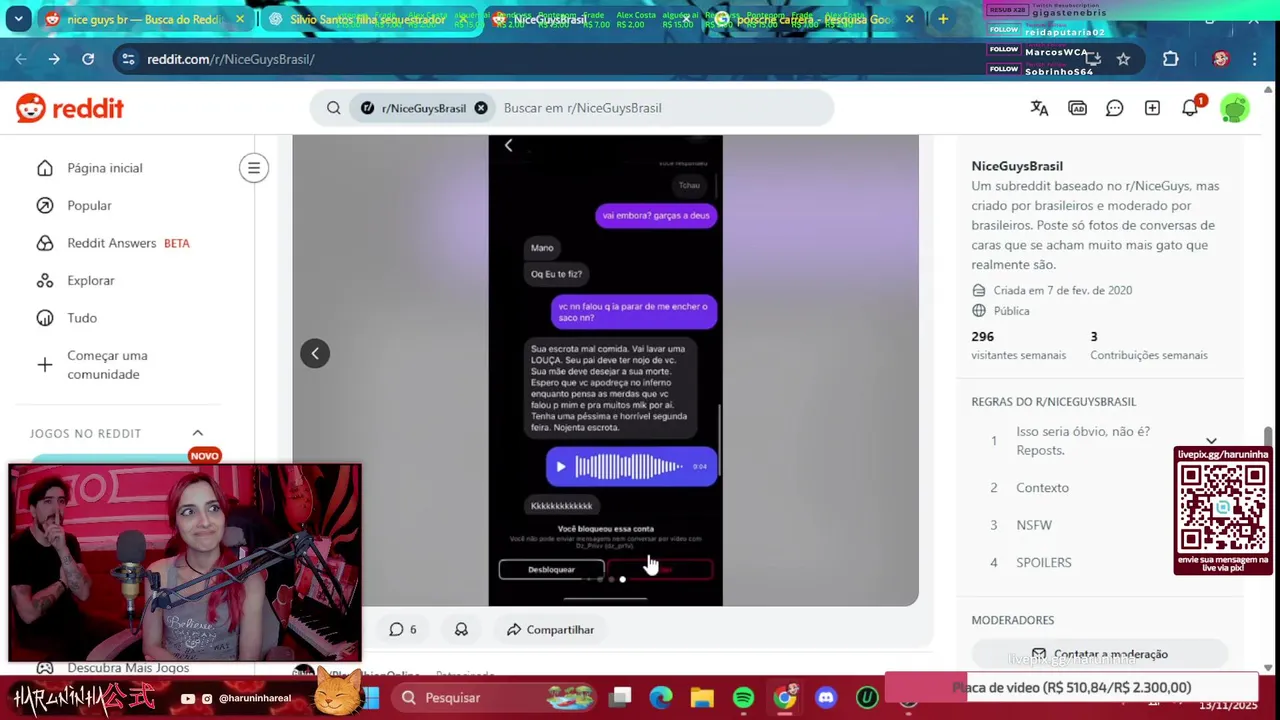This screenshot has height=720, width=1280.
Task: Open Reddit chat bubble icon
Action: pyautogui.click(x=1114, y=108)
